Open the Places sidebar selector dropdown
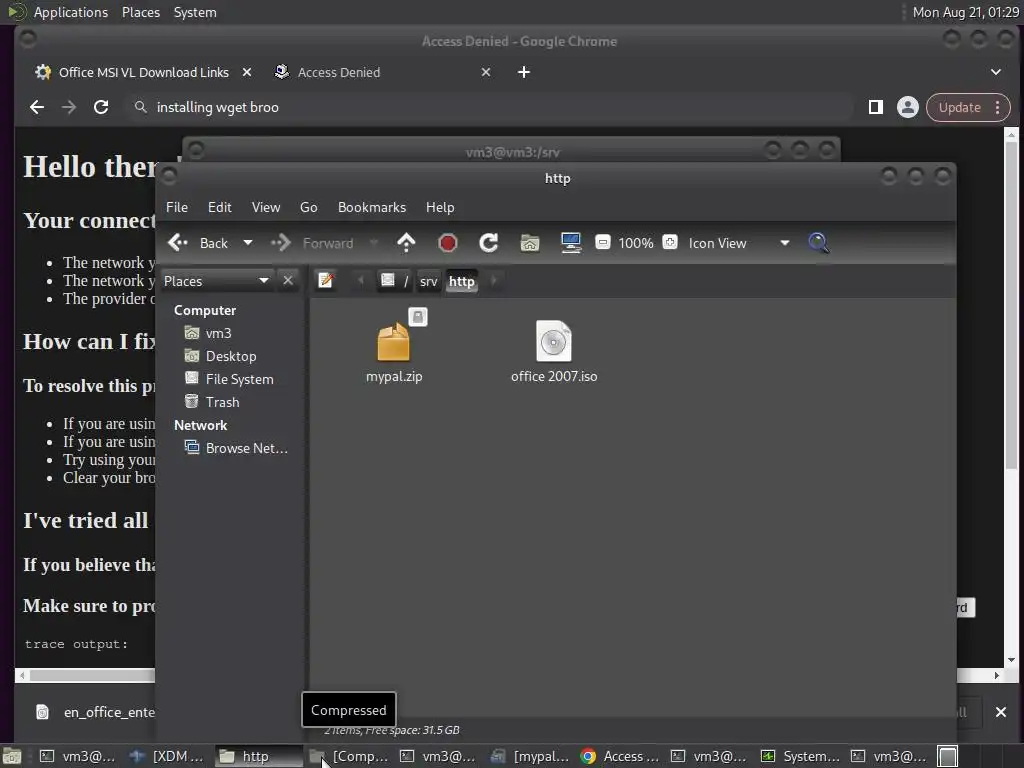The height and width of the screenshot is (768, 1024). coord(216,281)
